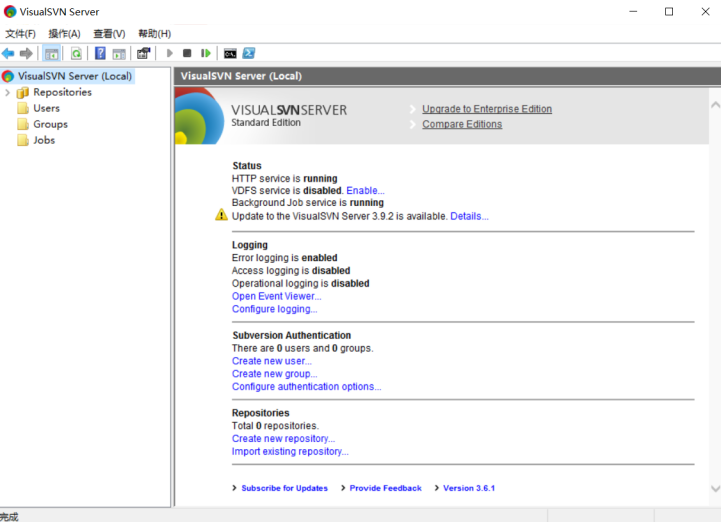Select Repositories in the tree

coord(63,92)
